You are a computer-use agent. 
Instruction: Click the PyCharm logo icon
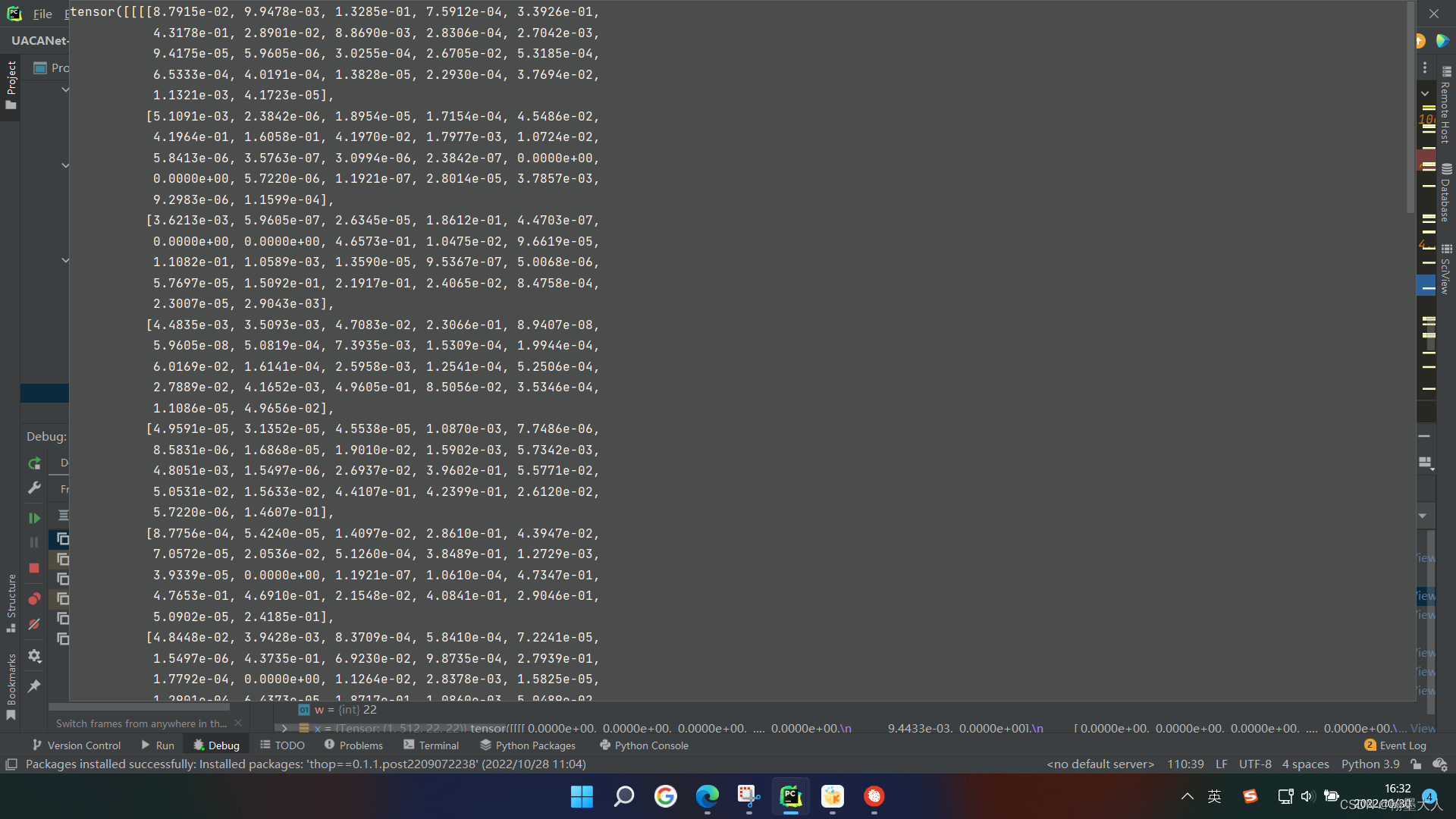(x=14, y=14)
